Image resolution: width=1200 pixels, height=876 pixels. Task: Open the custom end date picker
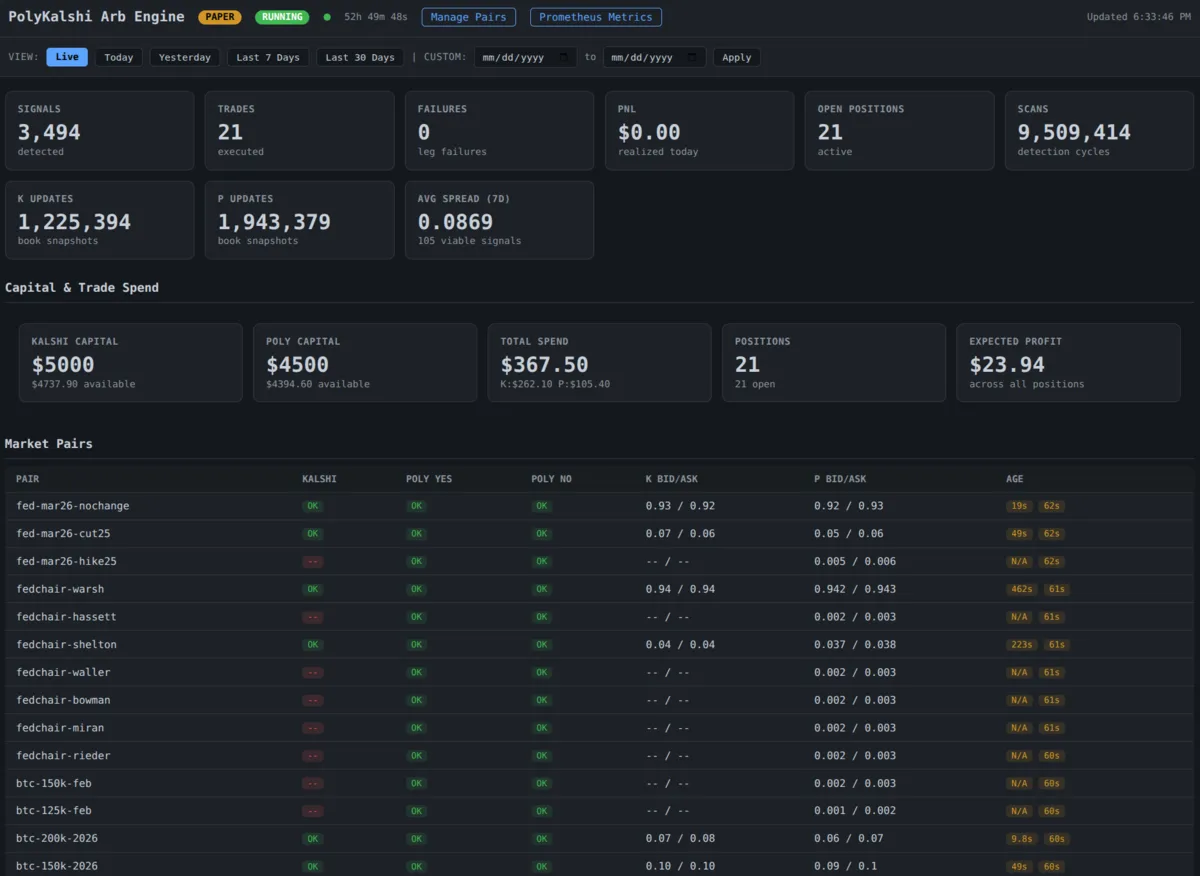654,57
